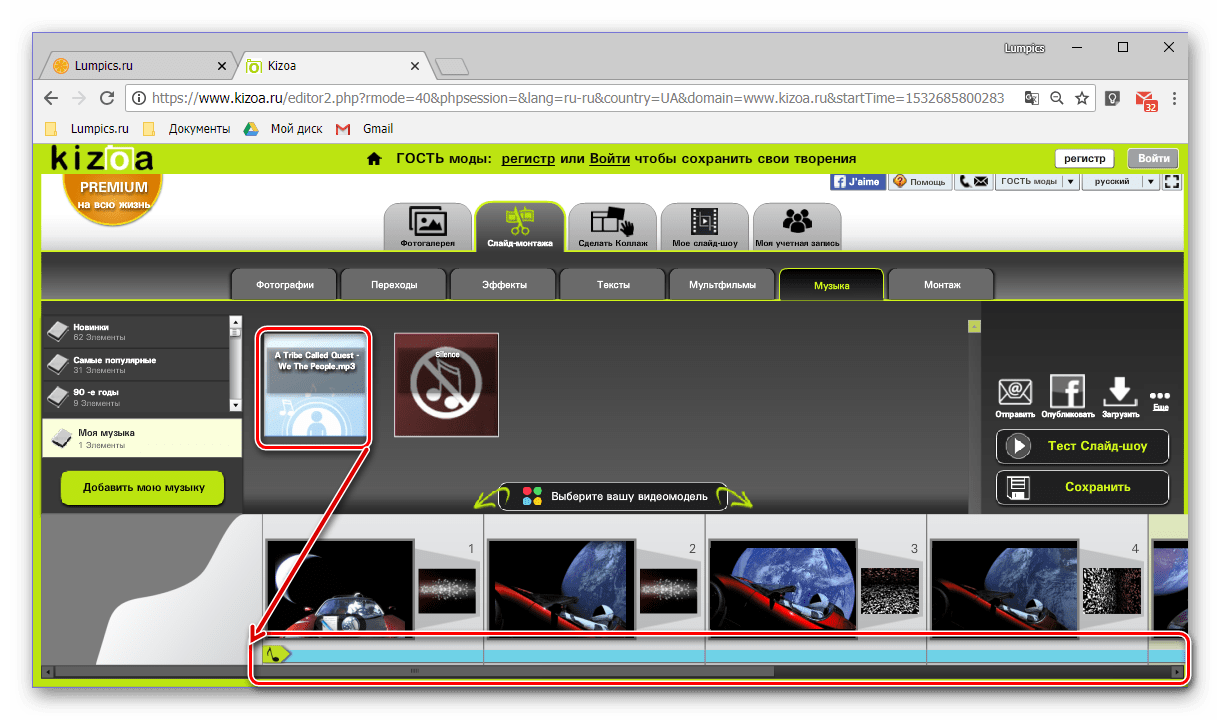Image resolution: width=1225 pixels, height=720 pixels.
Task: Click the home icon in header
Action: tap(374, 159)
